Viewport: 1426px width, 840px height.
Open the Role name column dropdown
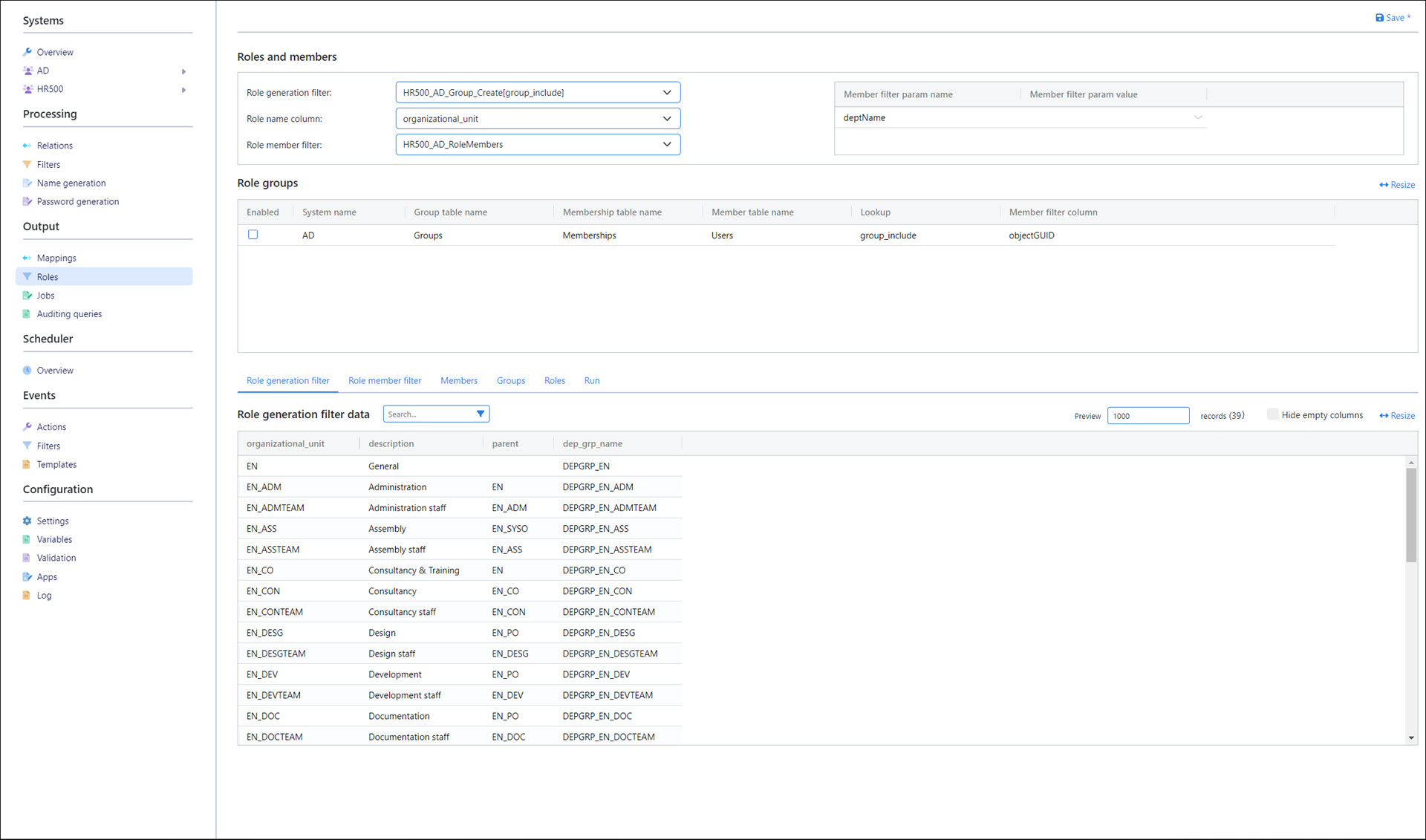tap(666, 119)
